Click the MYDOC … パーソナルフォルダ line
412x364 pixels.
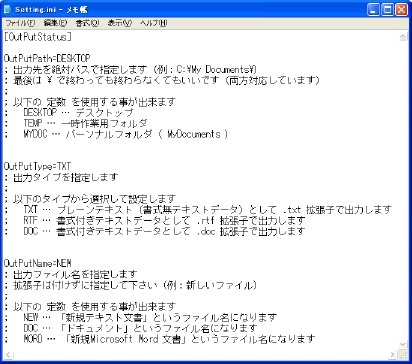tap(116, 134)
